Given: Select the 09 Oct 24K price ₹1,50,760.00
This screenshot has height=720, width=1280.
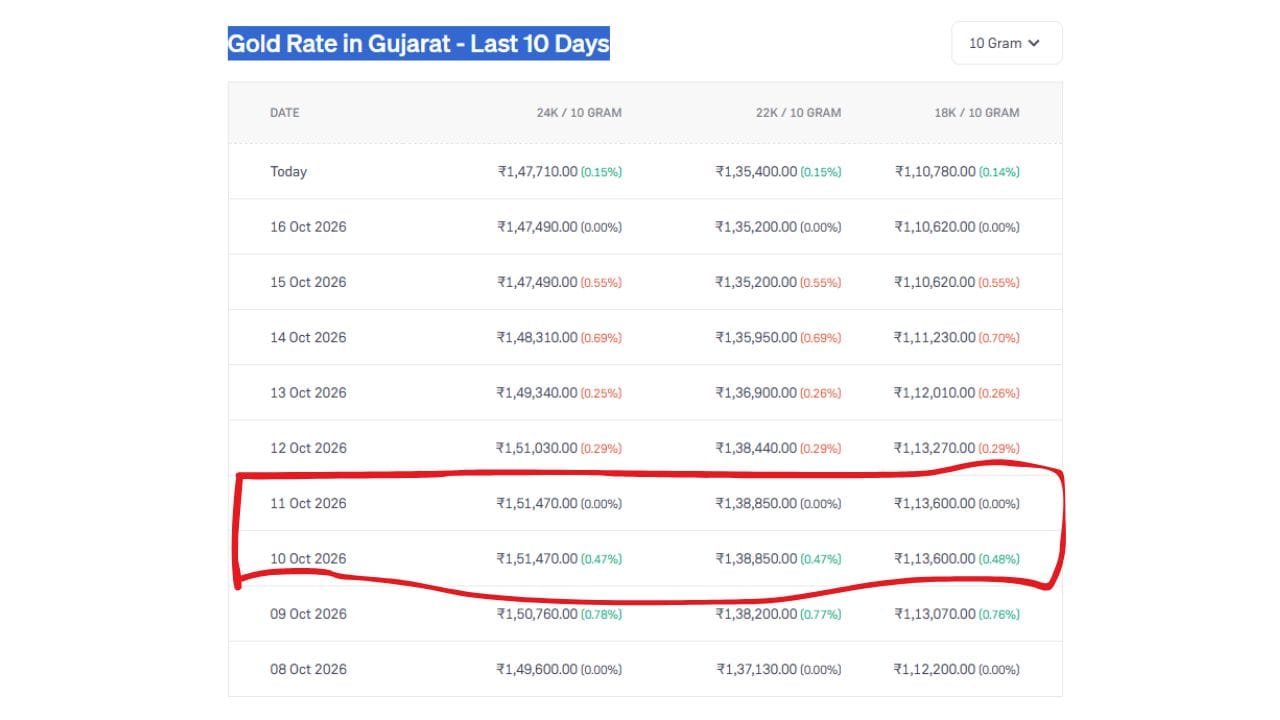Looking at the screenshot, I should [537, 614].
